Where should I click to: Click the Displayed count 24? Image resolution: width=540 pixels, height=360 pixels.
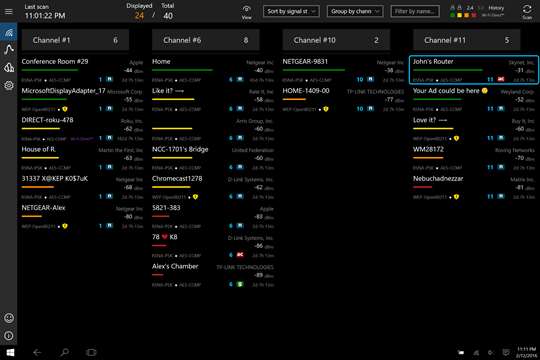(139, 16)
